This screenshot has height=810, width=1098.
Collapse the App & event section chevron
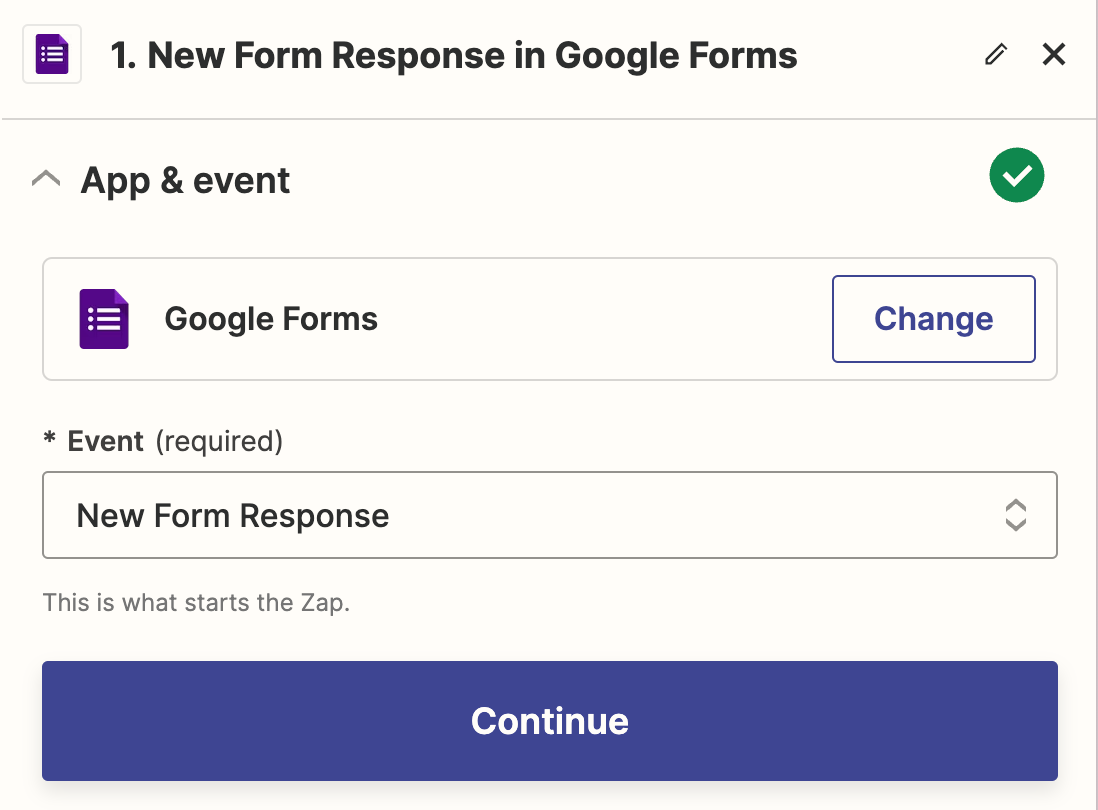46,180
